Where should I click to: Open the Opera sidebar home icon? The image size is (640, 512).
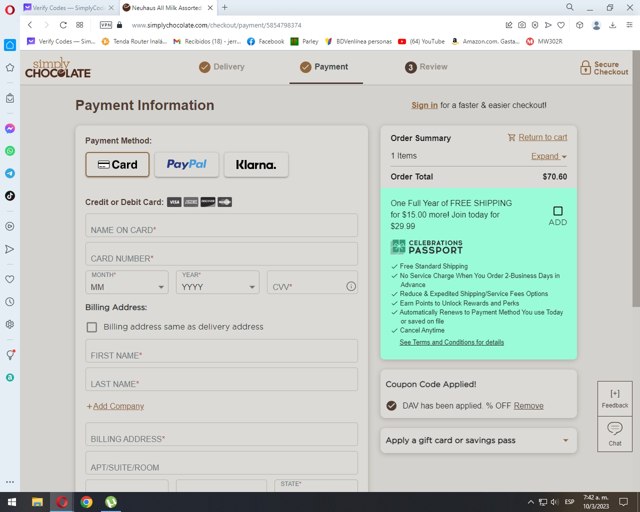pos(10,45)
